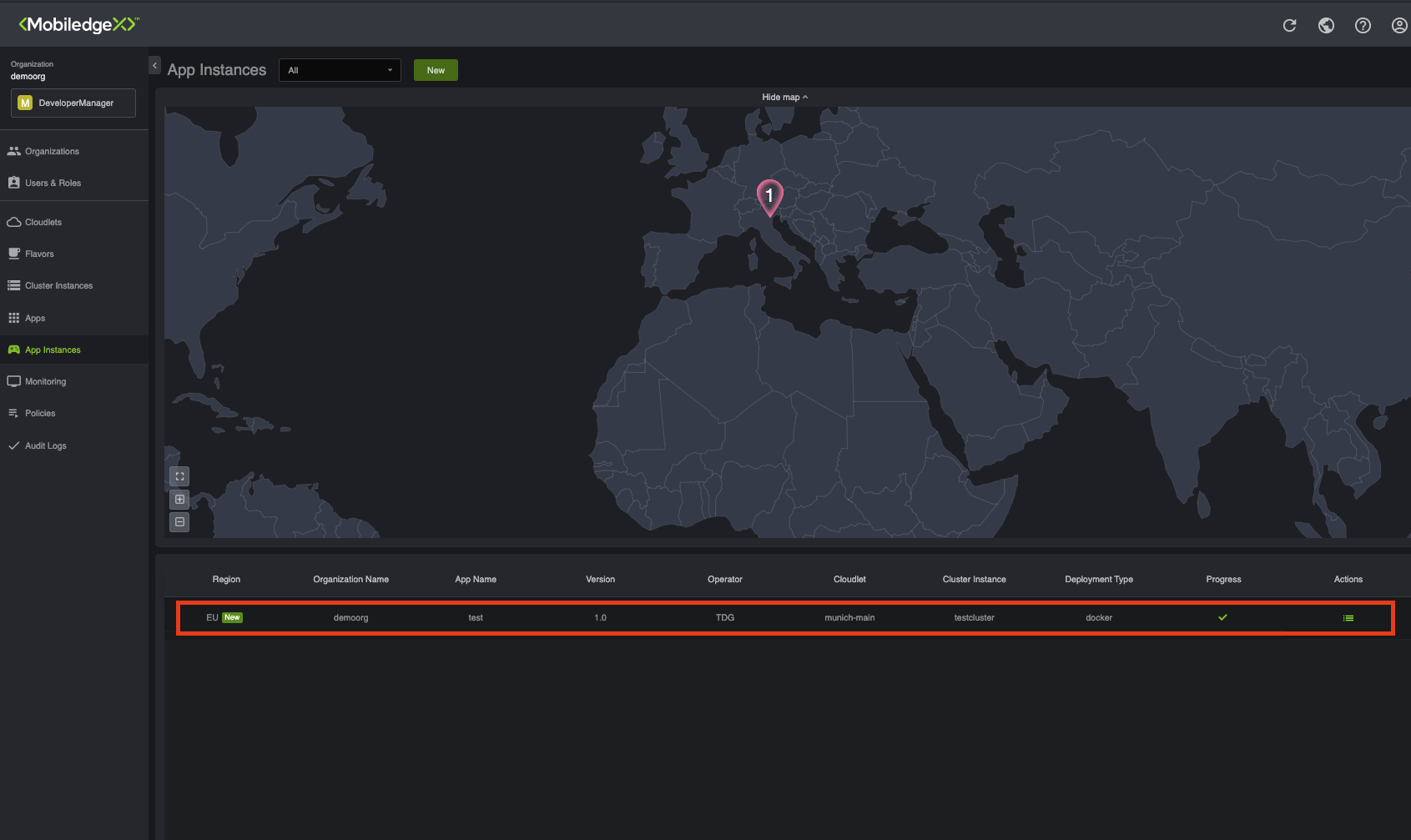Viewport: 1411px width, 840px height.
Task: Open Policies in the sidebar
Action: [x=74, y=413]
